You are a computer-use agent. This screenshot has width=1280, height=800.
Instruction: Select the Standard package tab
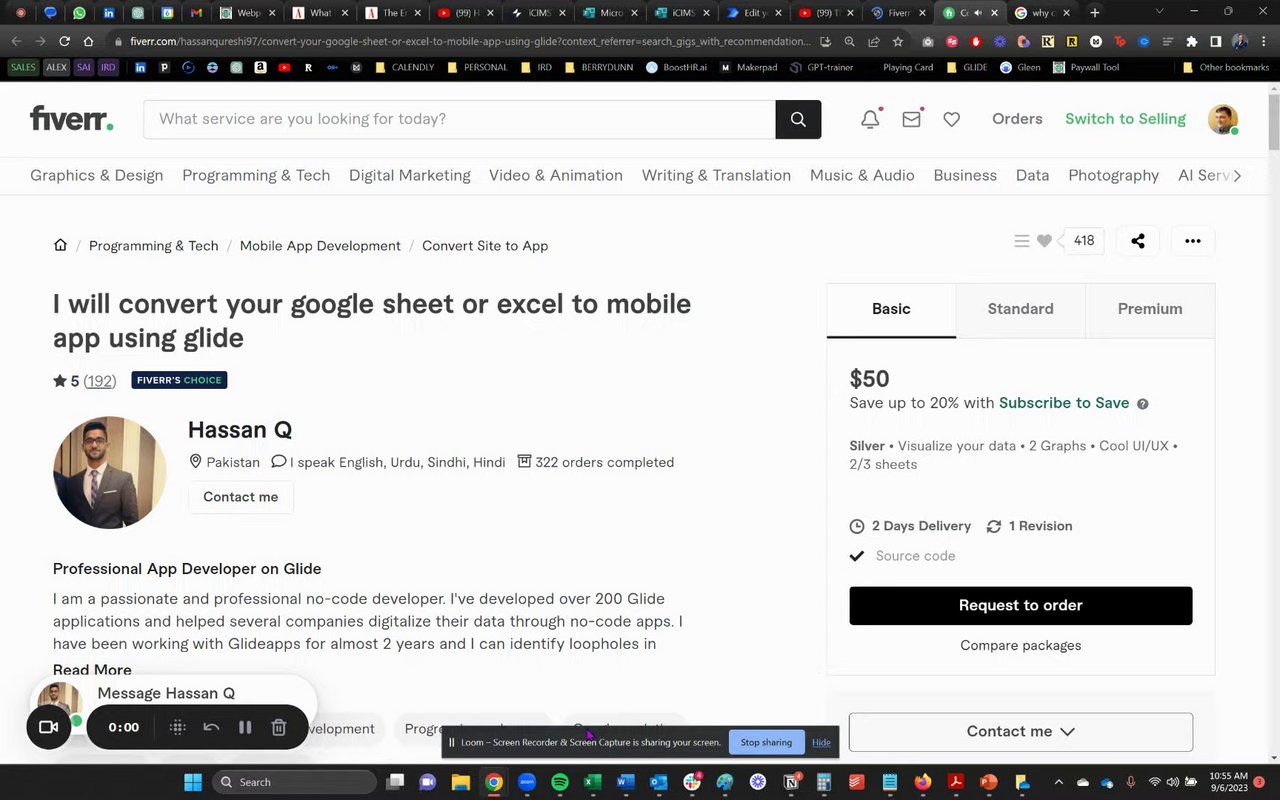pyautogui.click(x=1021, y=310)
